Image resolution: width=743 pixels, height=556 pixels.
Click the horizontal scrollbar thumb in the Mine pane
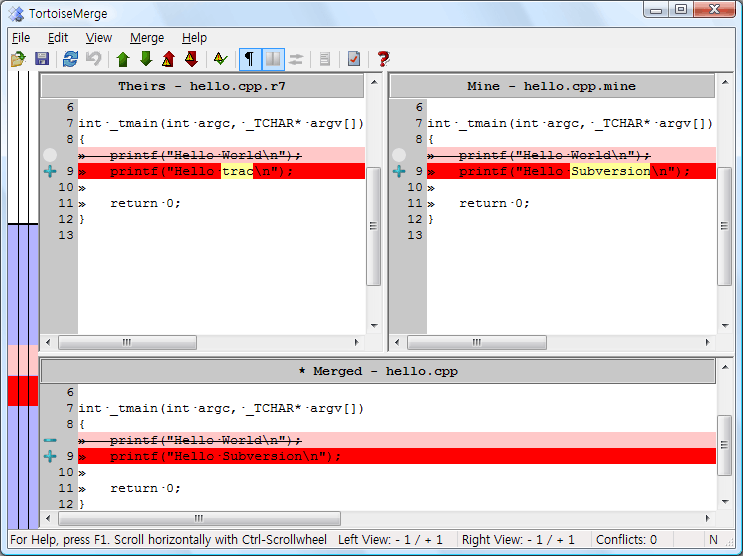477,342
